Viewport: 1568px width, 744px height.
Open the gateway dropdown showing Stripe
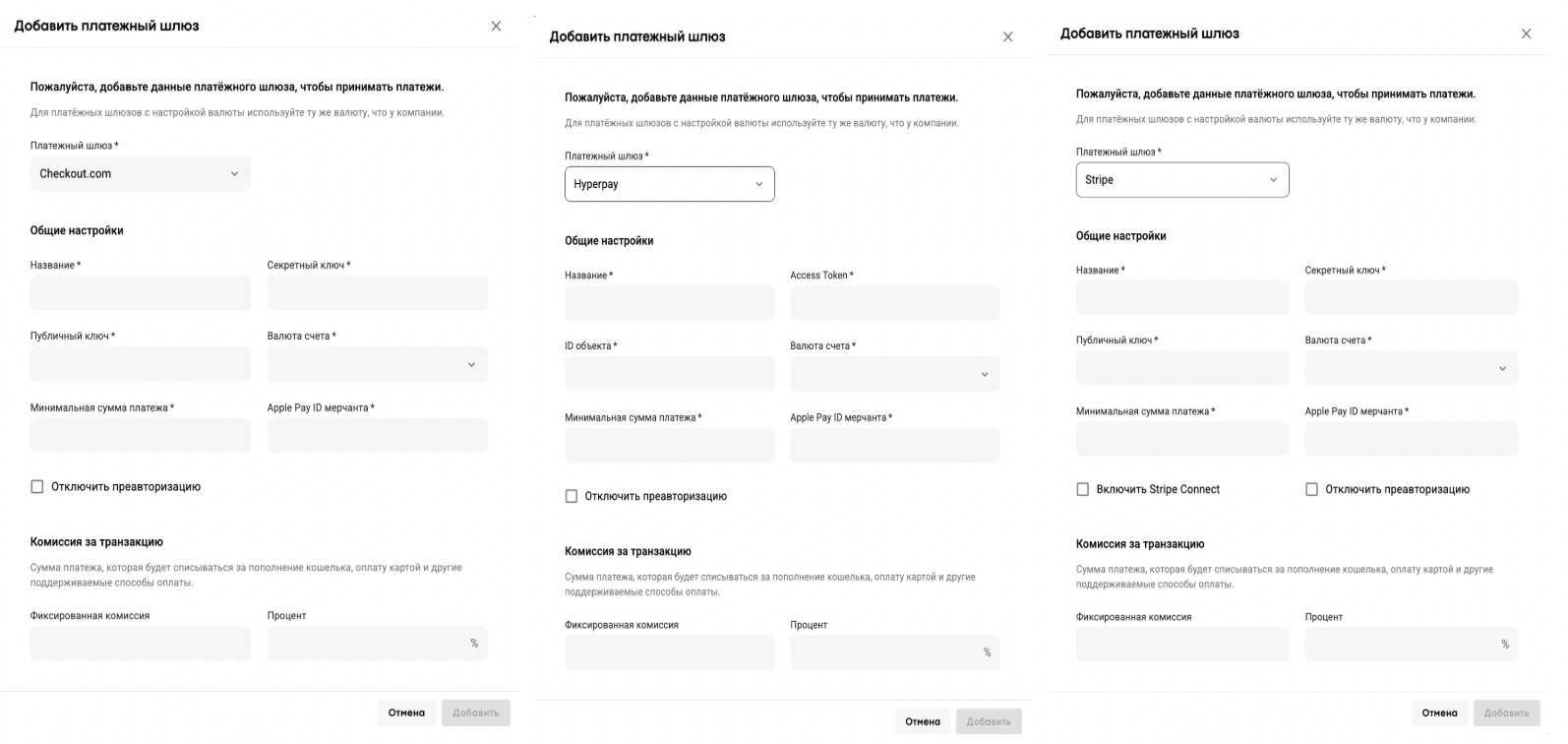pyautogui.click(x=1181, y=180)
